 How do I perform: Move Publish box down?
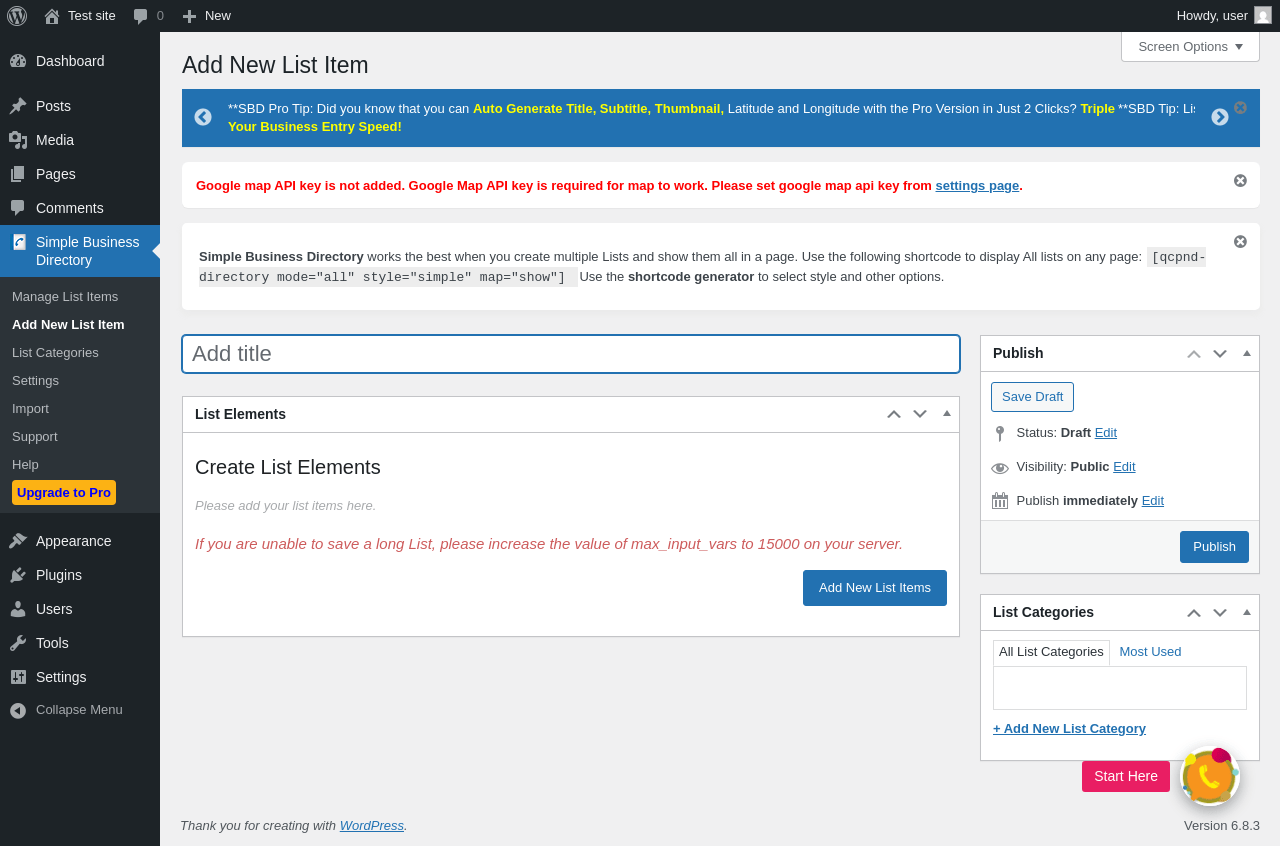pos(1220,353)
